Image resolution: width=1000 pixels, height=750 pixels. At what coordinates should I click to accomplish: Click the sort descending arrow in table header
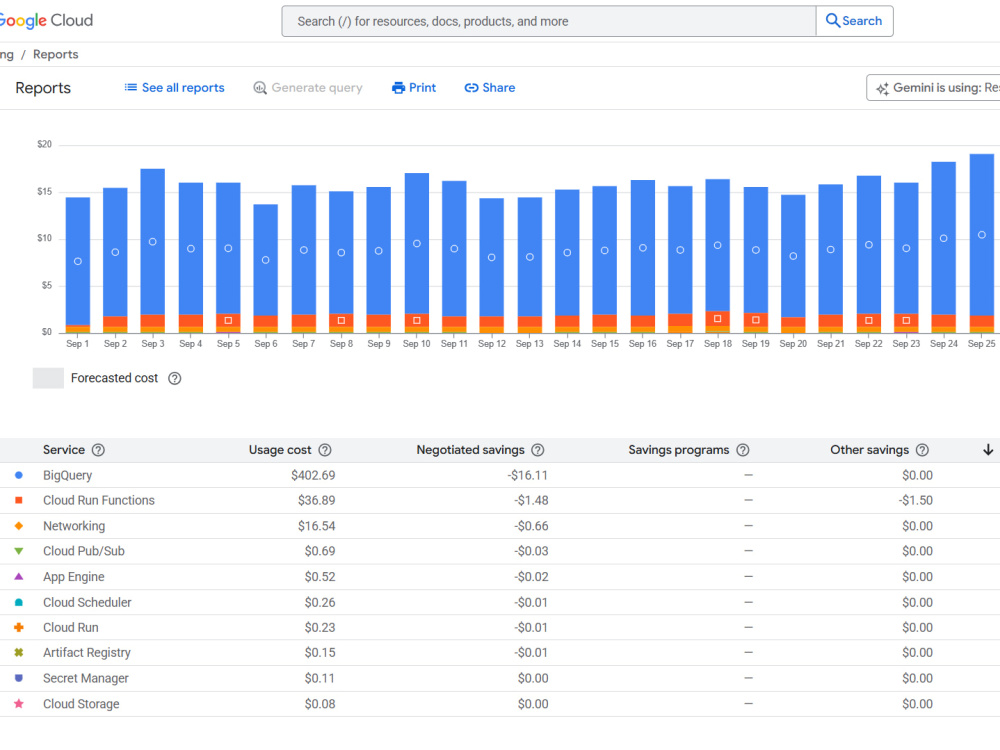click(x=988, y=450)
